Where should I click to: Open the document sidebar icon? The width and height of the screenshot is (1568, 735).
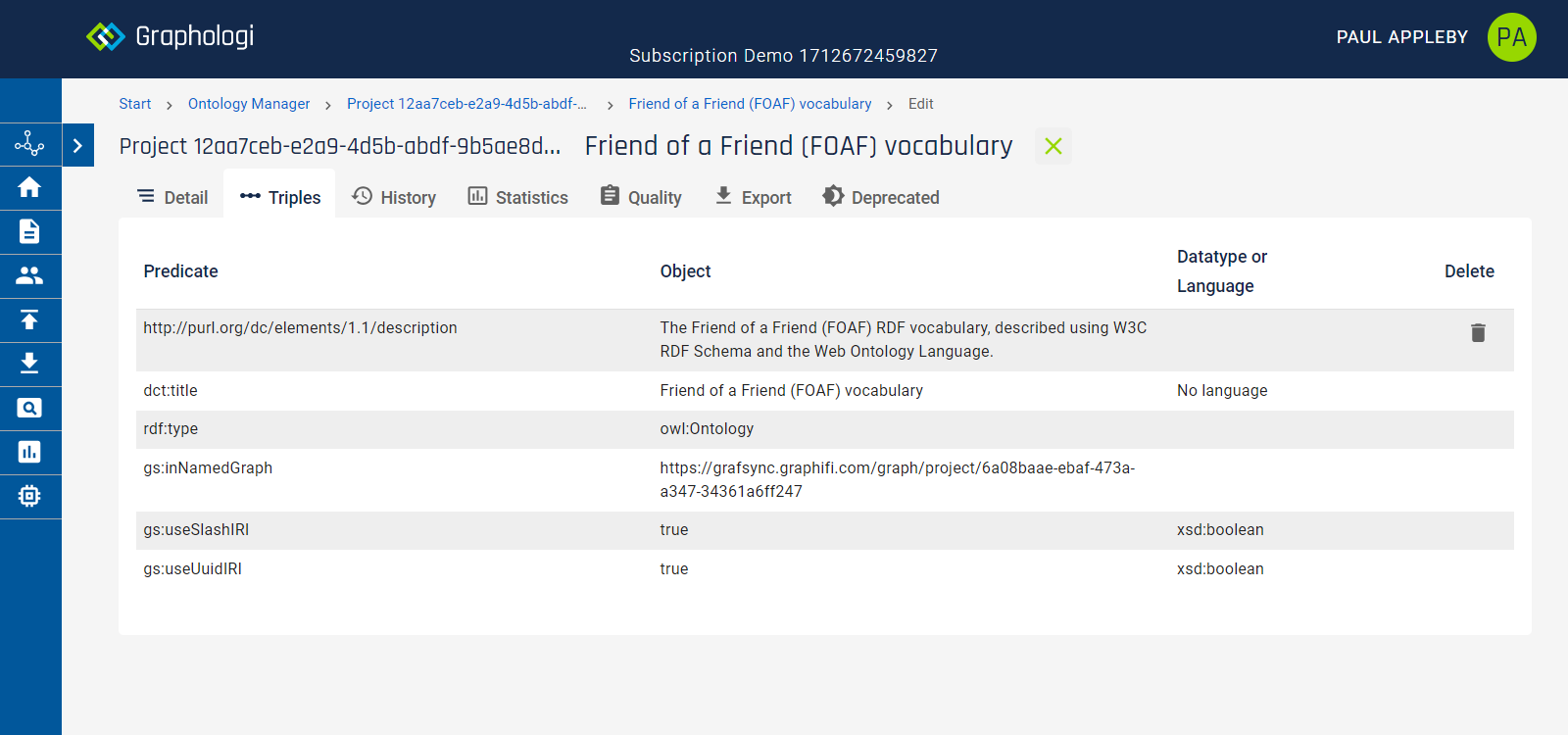pos(29,231)
